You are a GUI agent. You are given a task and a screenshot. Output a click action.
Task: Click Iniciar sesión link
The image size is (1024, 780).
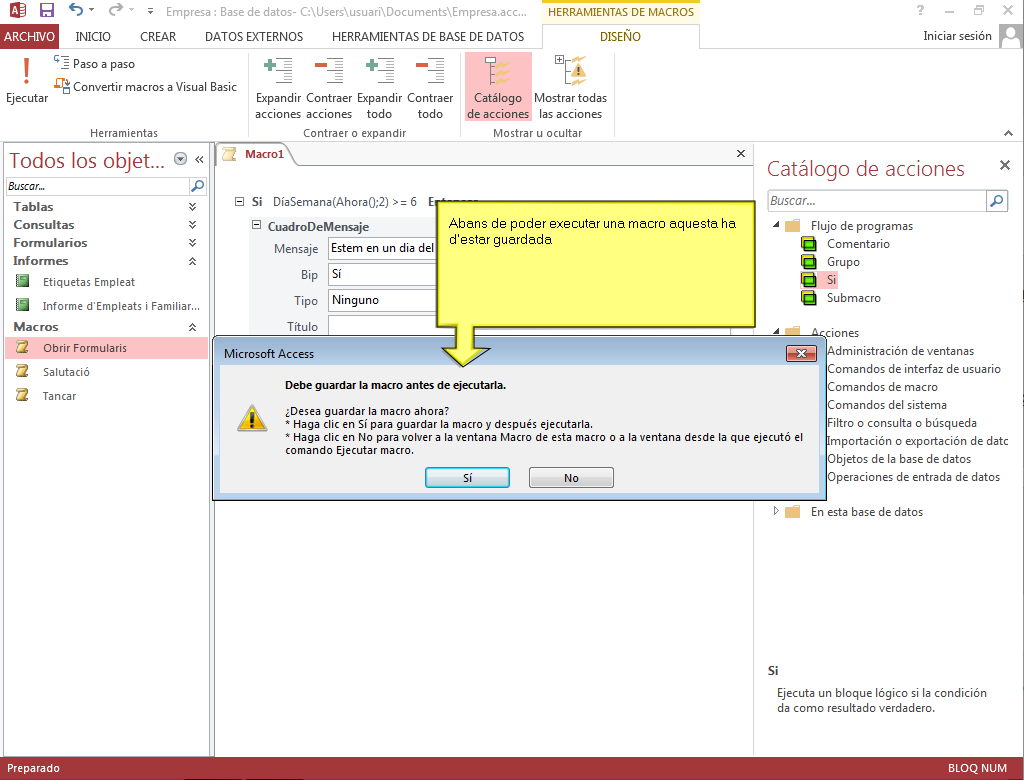957,36
